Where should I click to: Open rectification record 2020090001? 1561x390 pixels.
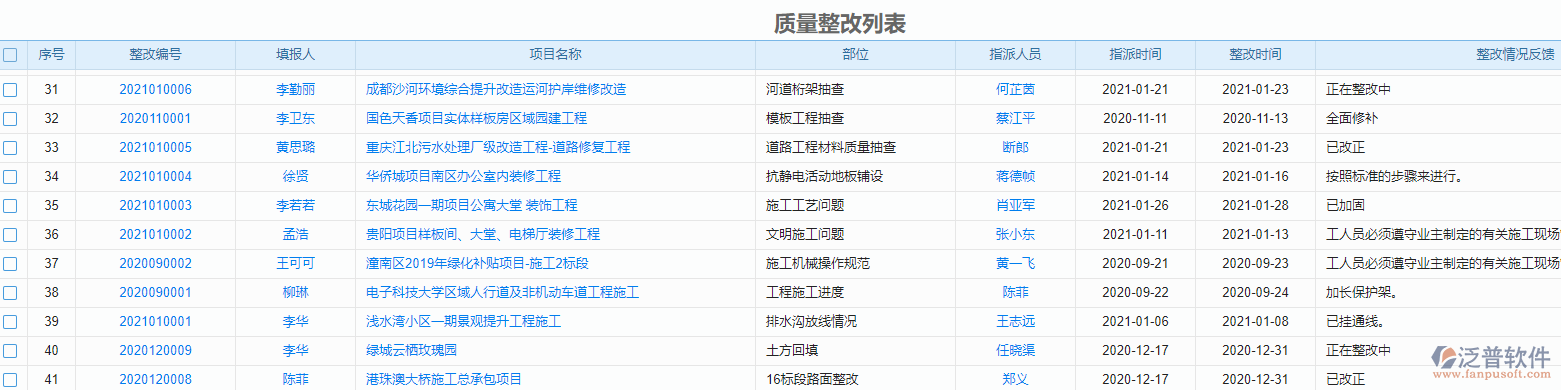tap(155, 293)
